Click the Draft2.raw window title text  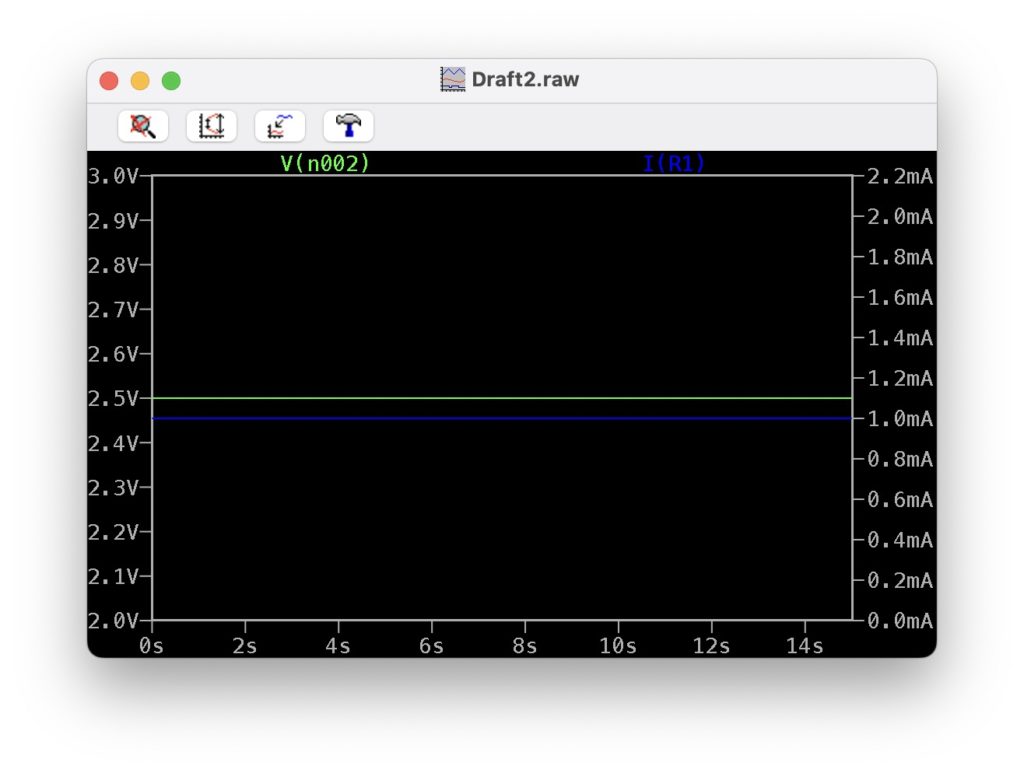pyautogui.click(x=525, y=80)
